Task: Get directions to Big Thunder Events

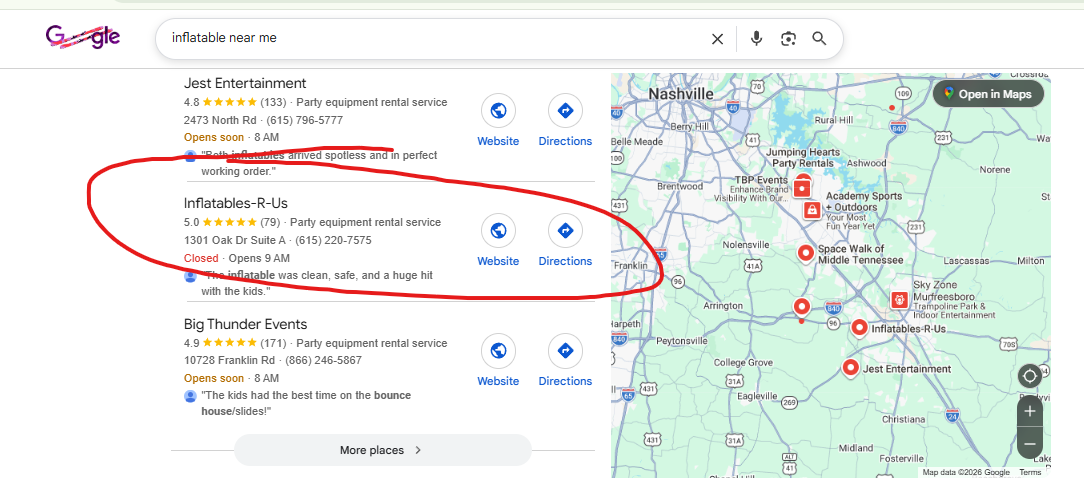Action: click(565, 351)
